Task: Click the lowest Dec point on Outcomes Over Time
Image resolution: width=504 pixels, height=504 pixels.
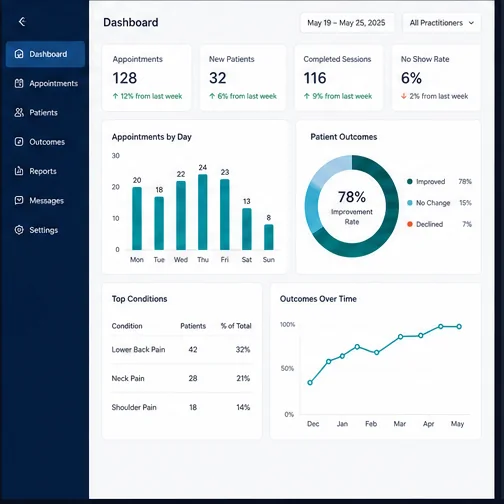Action: click(310, 383)
